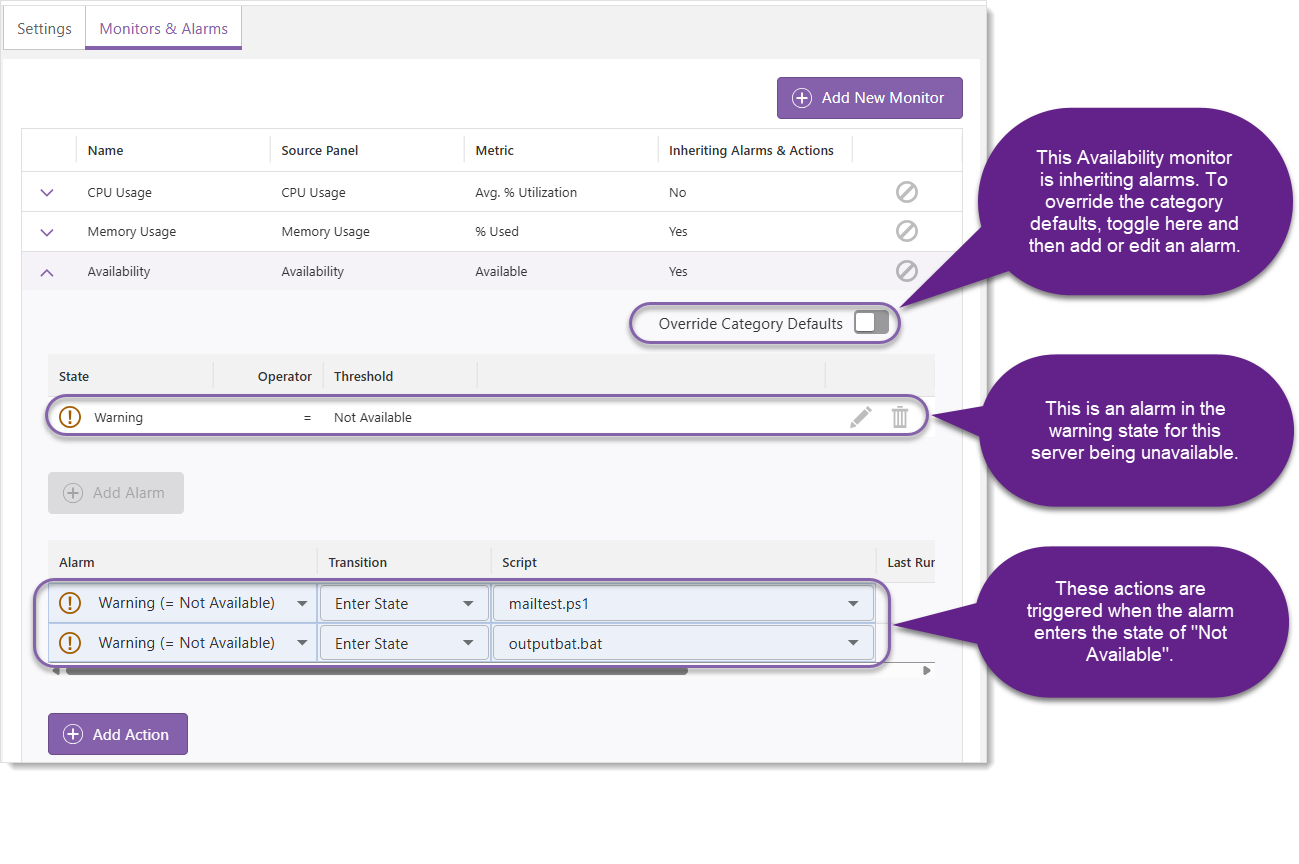The width and height of the screenshot is (1299, 864).
Task: Click the Inheriting Alarms value for Memory Usage
Action: (x=678, y=231)
